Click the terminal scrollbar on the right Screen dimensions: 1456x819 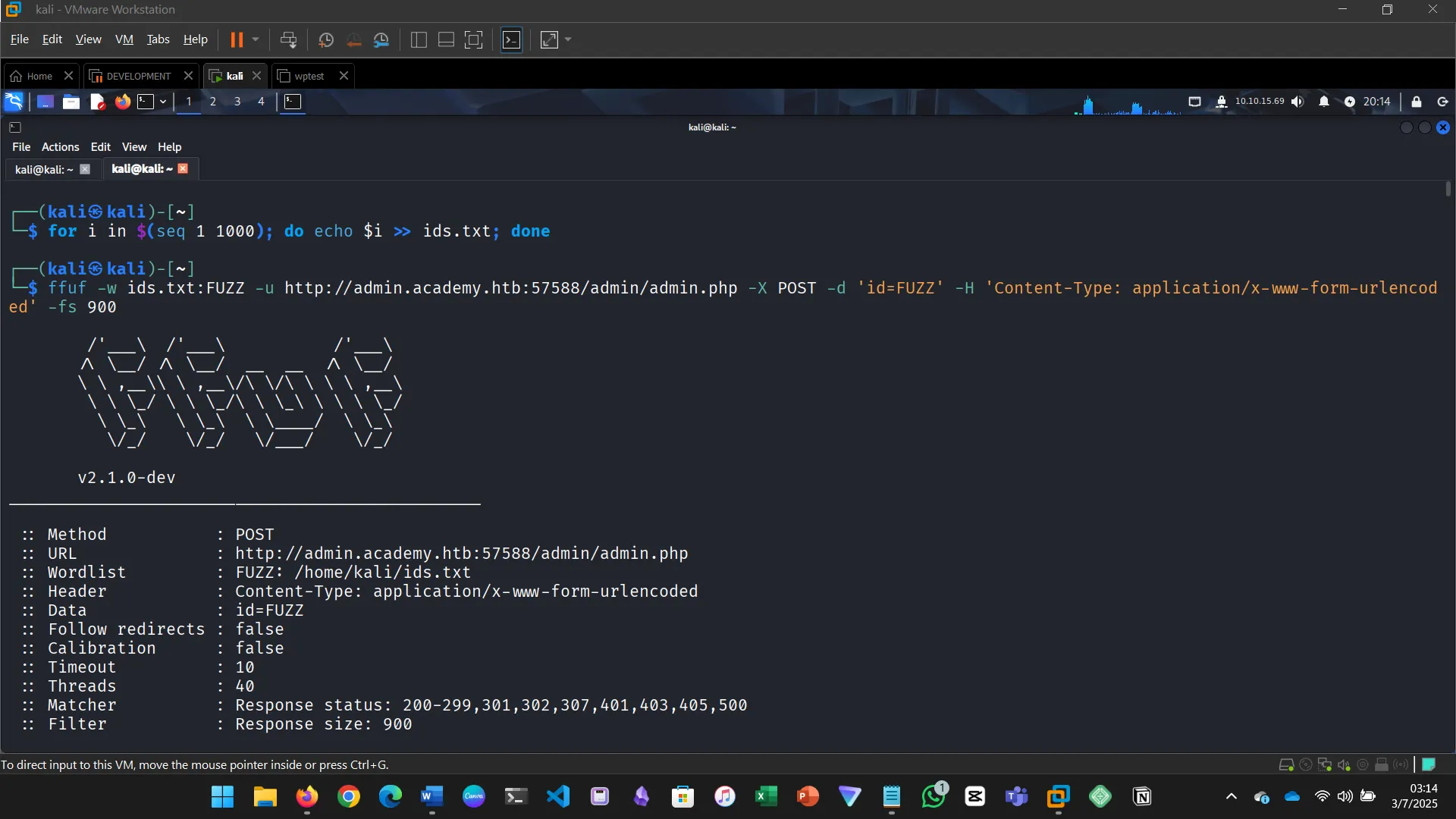tap(1448, 188)
